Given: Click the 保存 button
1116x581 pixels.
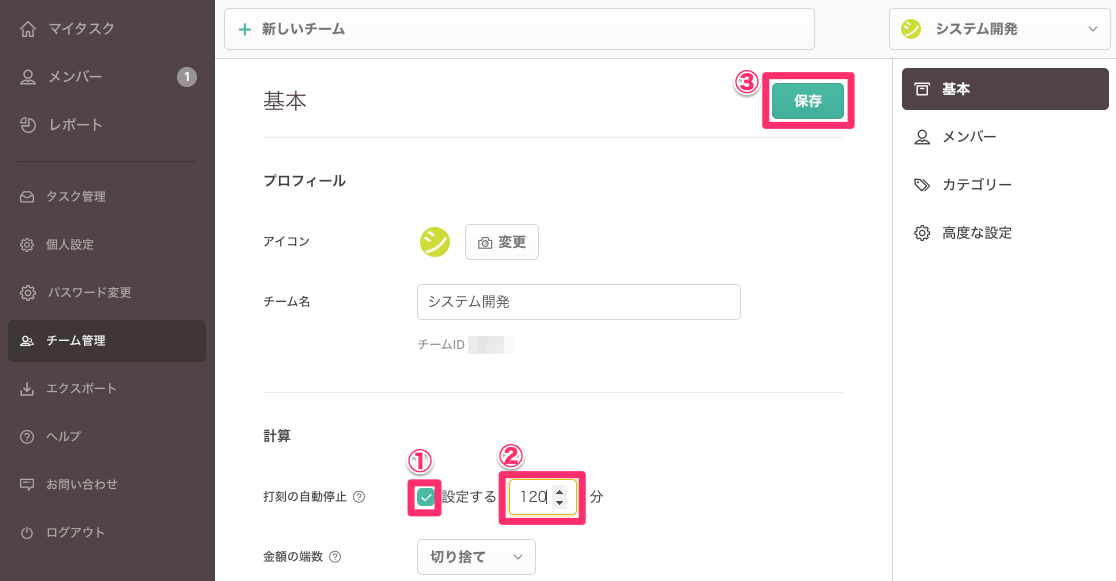Looking at the screenshot, I should click(808, 101).
